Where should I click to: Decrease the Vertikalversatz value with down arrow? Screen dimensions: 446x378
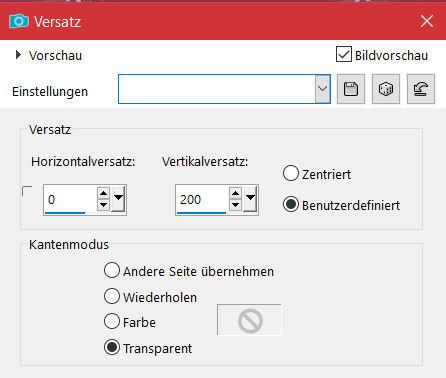tap(235, 205)
